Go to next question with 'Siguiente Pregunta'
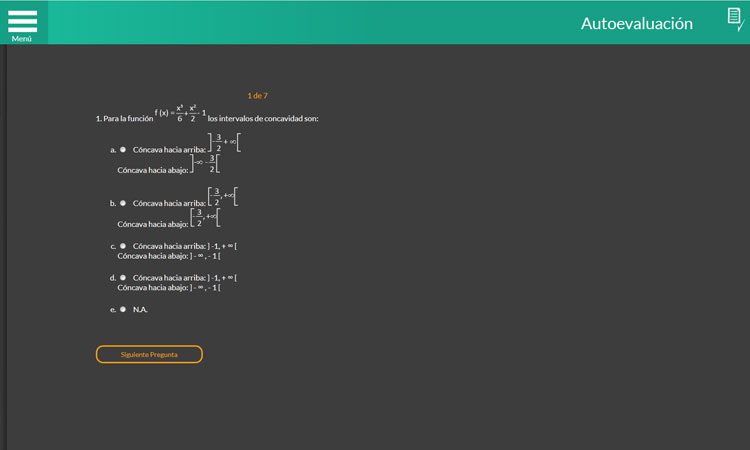This screenshot has width=750, height=450. tap(149, 354)
